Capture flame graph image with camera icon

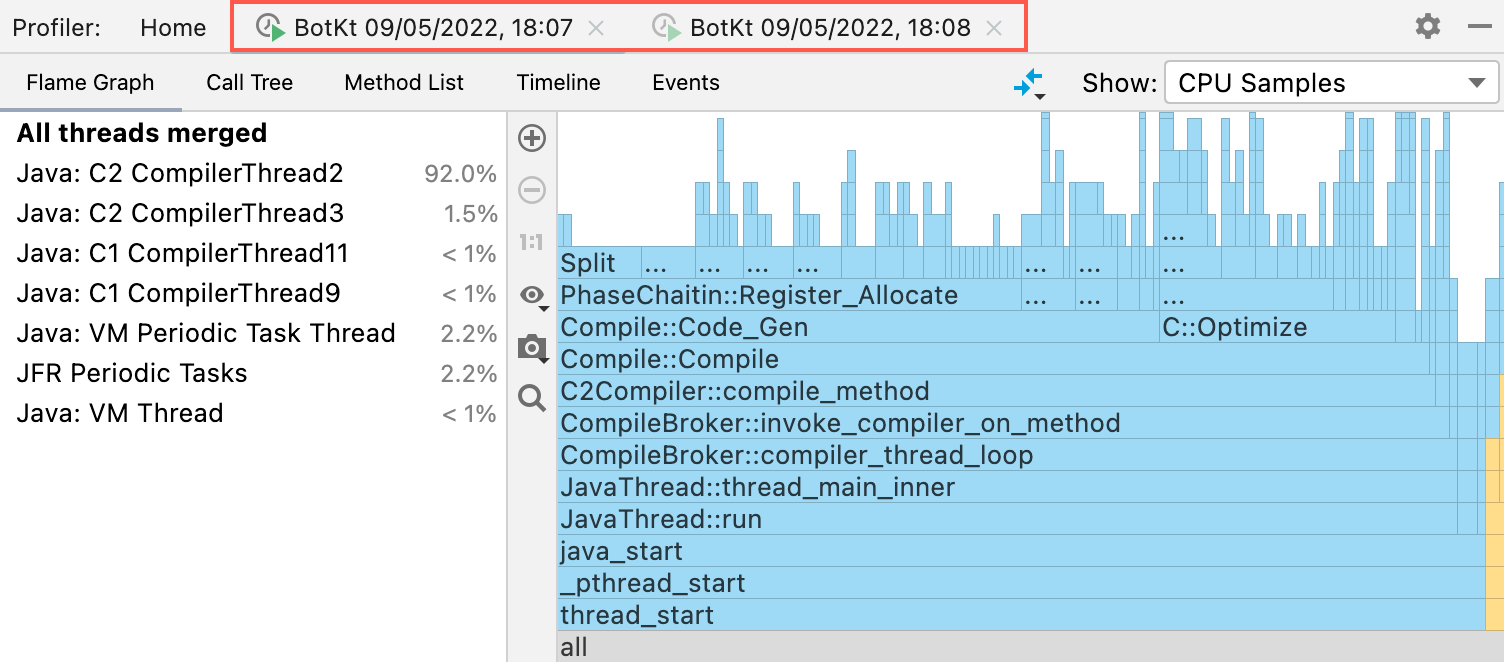click(x=533, y=348)
